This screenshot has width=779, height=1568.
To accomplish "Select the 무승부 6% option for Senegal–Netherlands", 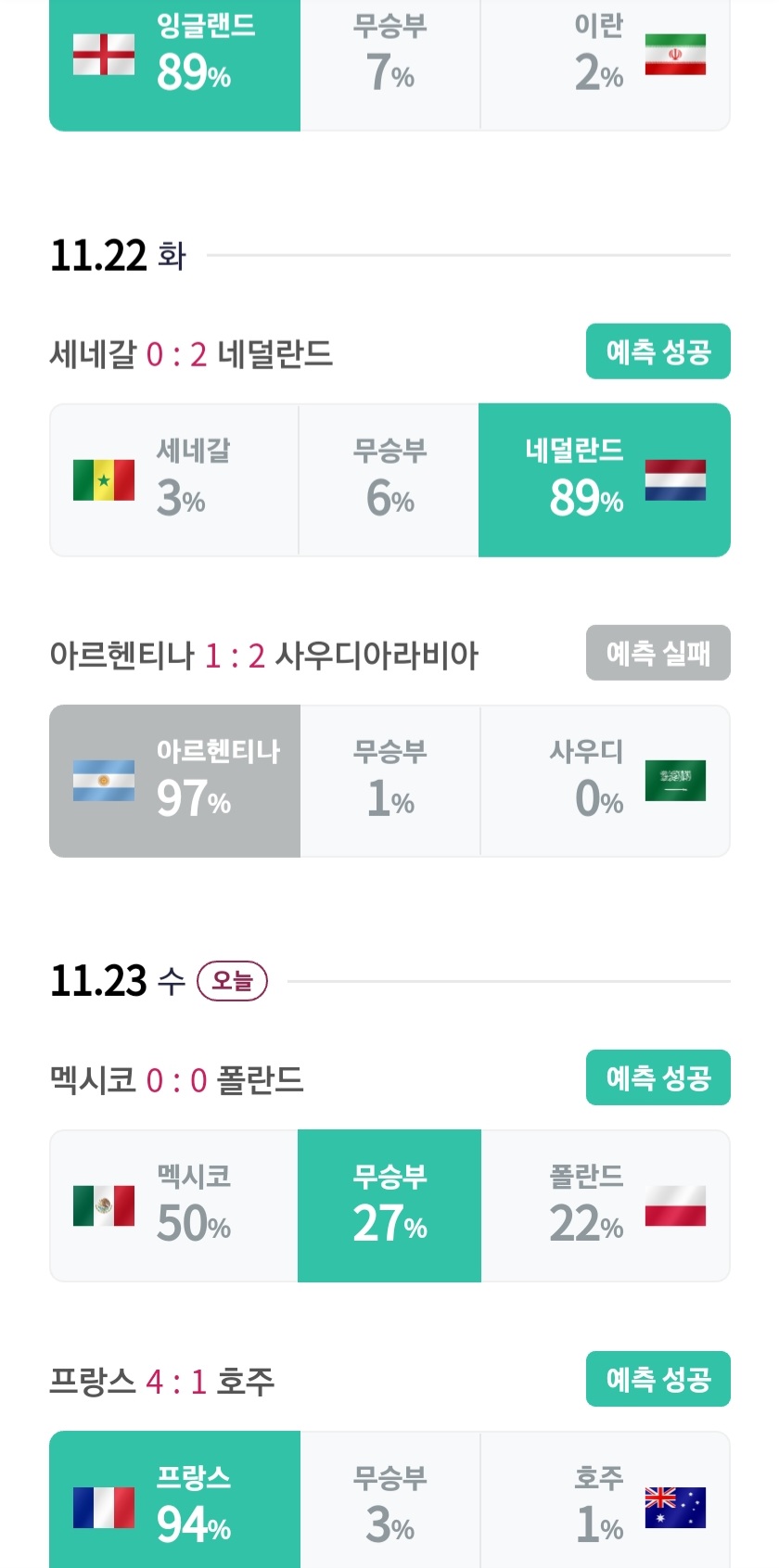I will tap(389, 480).
